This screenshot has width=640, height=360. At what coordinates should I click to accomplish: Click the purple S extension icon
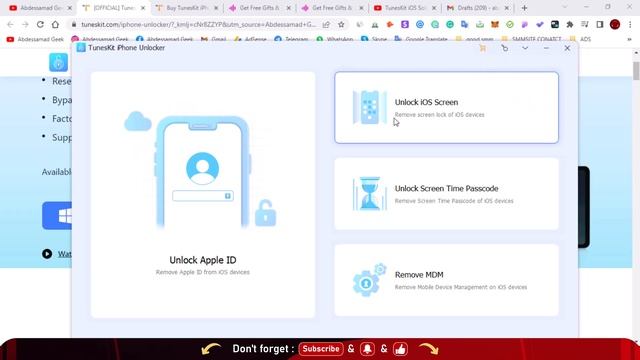[404, 24]
